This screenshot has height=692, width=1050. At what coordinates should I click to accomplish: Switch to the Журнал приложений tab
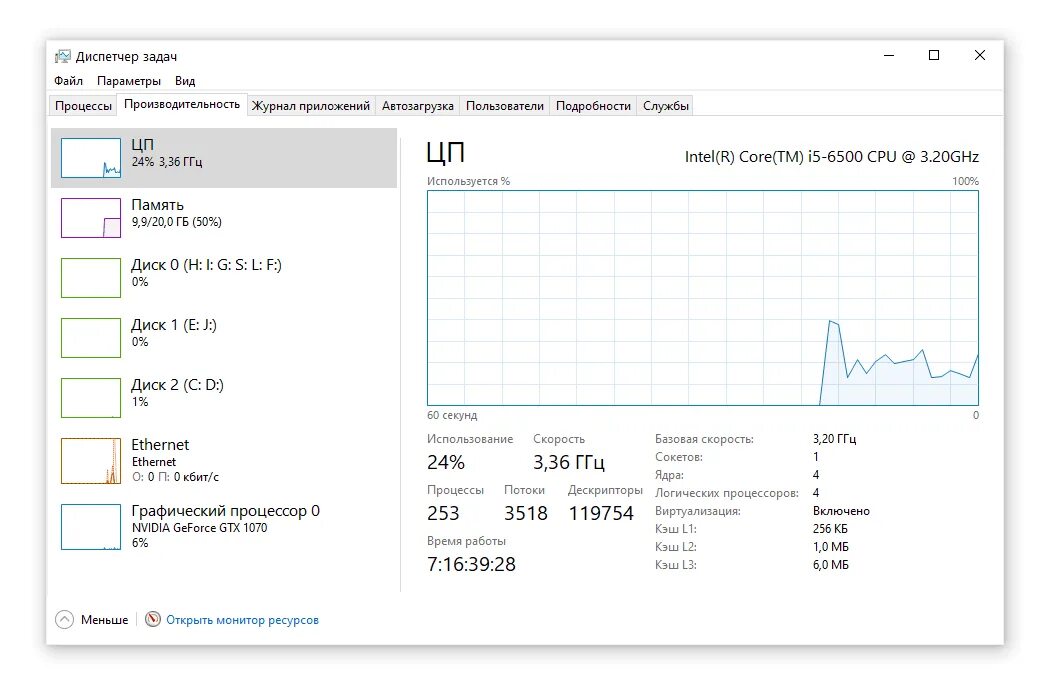click(311, 106)
